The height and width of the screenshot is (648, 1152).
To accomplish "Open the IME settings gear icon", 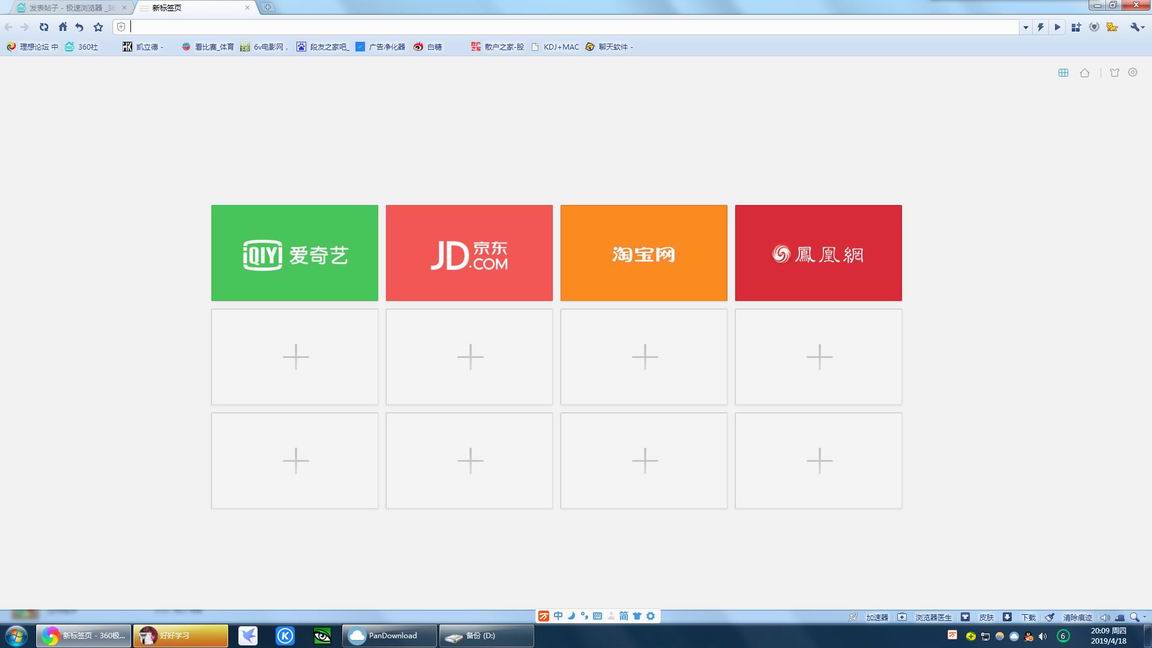I will (x=650, y=616).
